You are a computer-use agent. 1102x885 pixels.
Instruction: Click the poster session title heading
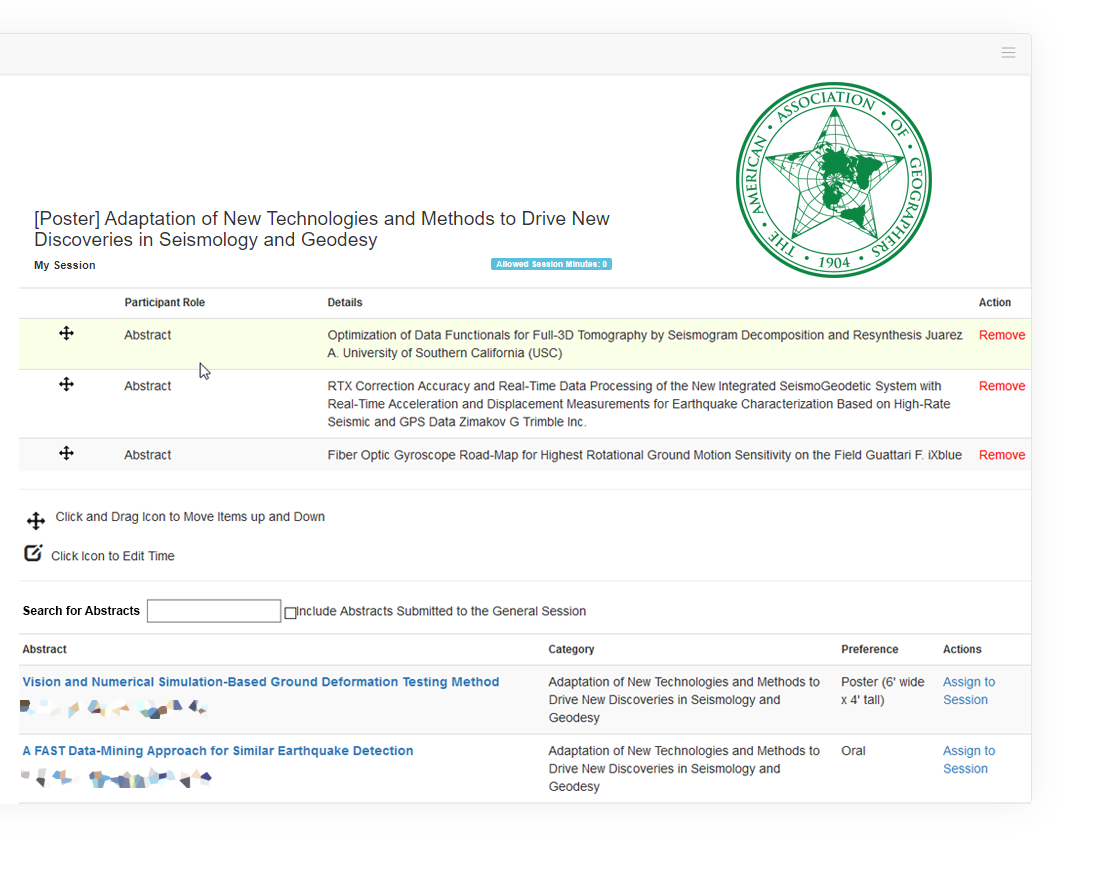[322, 229]
